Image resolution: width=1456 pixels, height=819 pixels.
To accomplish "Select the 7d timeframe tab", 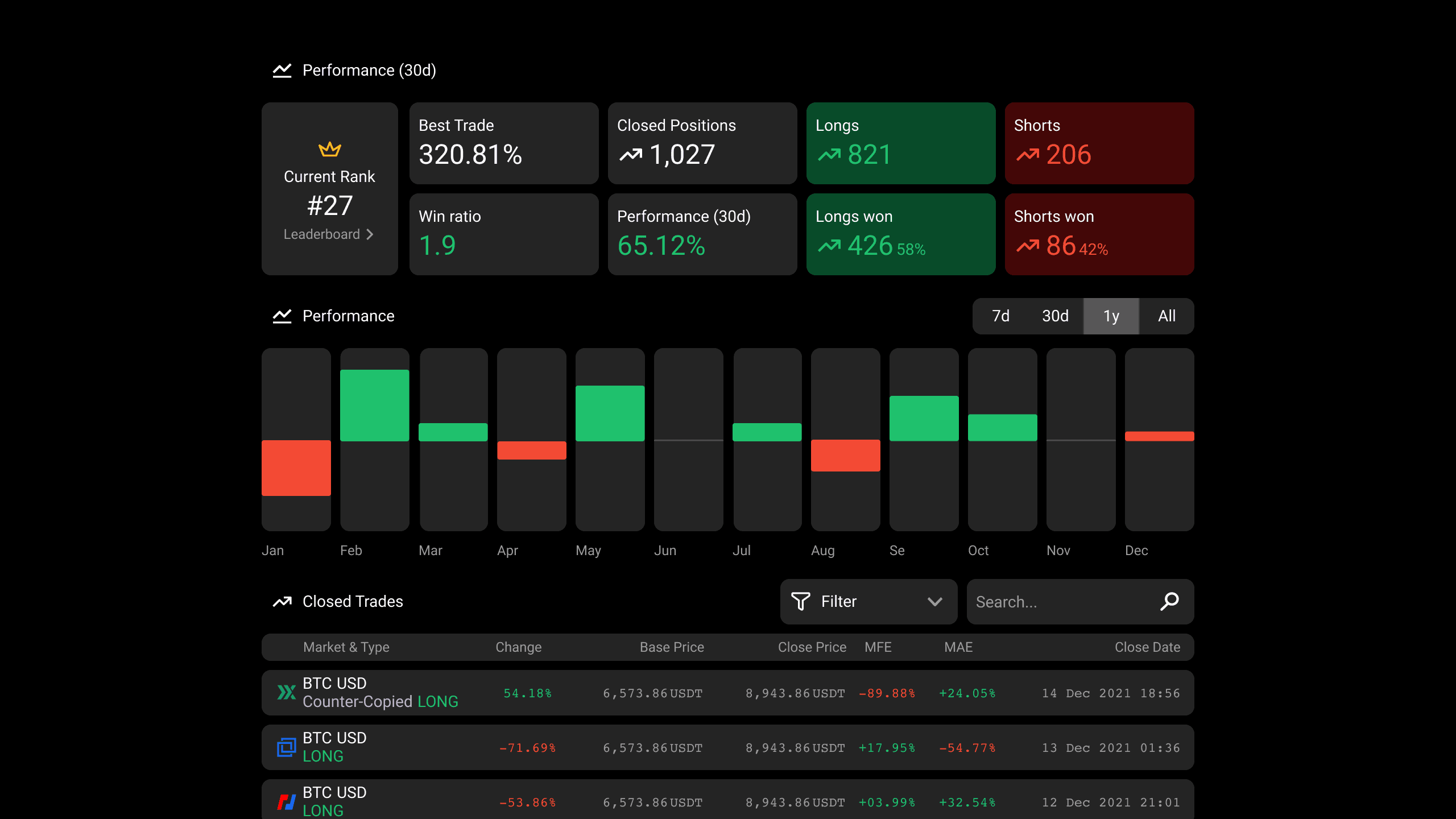I will point(1000,316).
